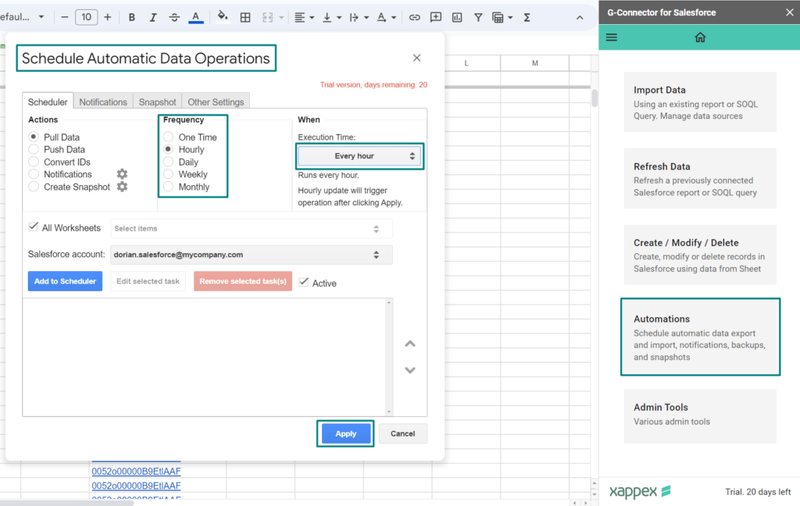Choose Daily frequency
The image size is (800, 506).
[x=168, y=162]
